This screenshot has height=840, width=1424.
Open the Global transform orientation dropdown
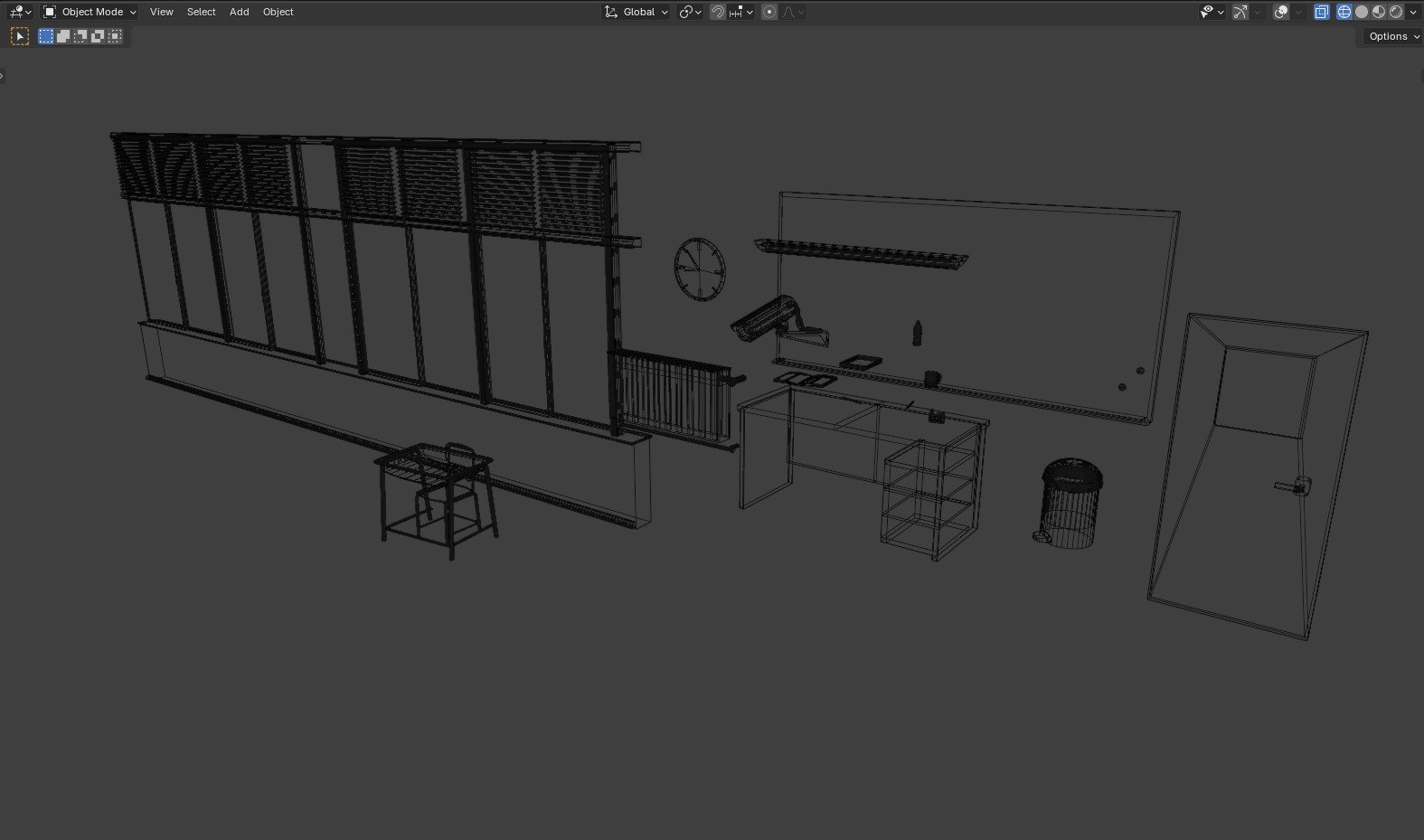(x=637, y=12)
